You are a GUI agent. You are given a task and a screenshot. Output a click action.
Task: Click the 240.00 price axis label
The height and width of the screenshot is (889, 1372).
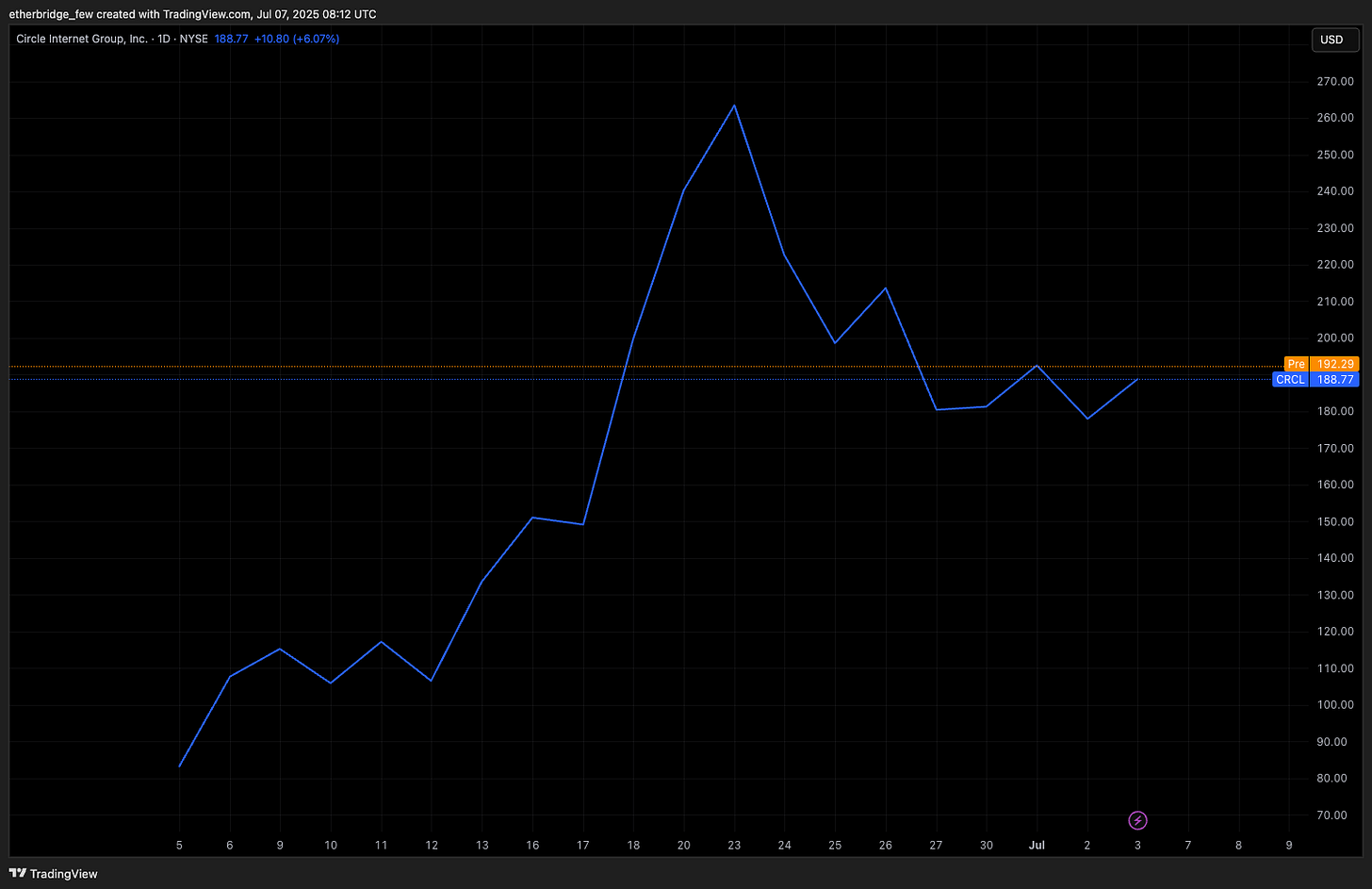1335,191
